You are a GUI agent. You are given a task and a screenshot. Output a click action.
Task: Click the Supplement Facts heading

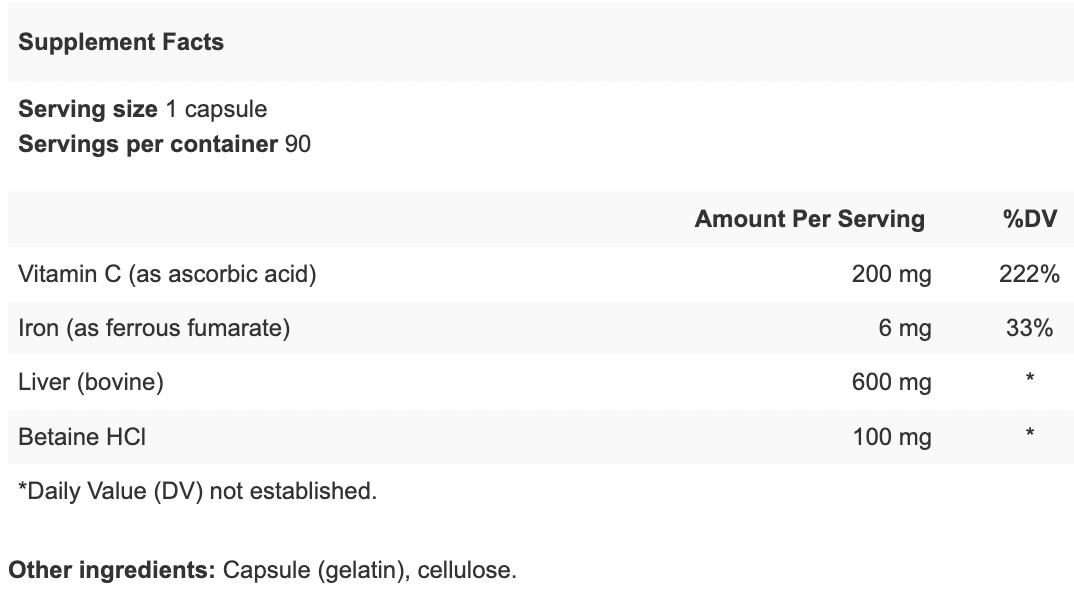point(121,42)
